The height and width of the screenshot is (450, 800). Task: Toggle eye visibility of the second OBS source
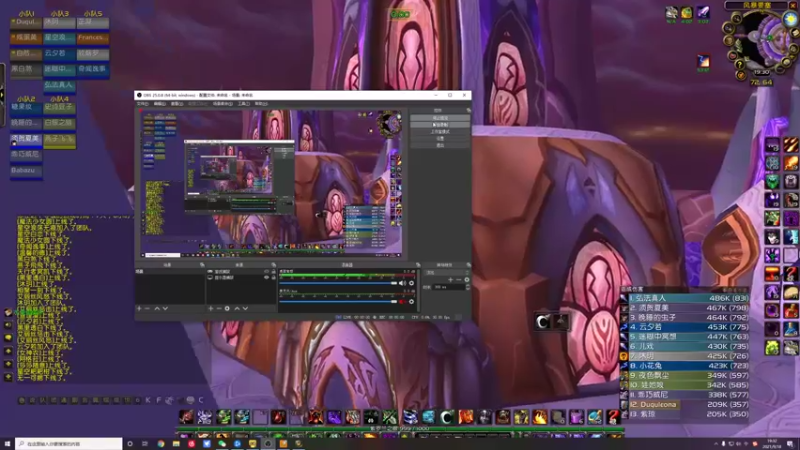(266, 278)
